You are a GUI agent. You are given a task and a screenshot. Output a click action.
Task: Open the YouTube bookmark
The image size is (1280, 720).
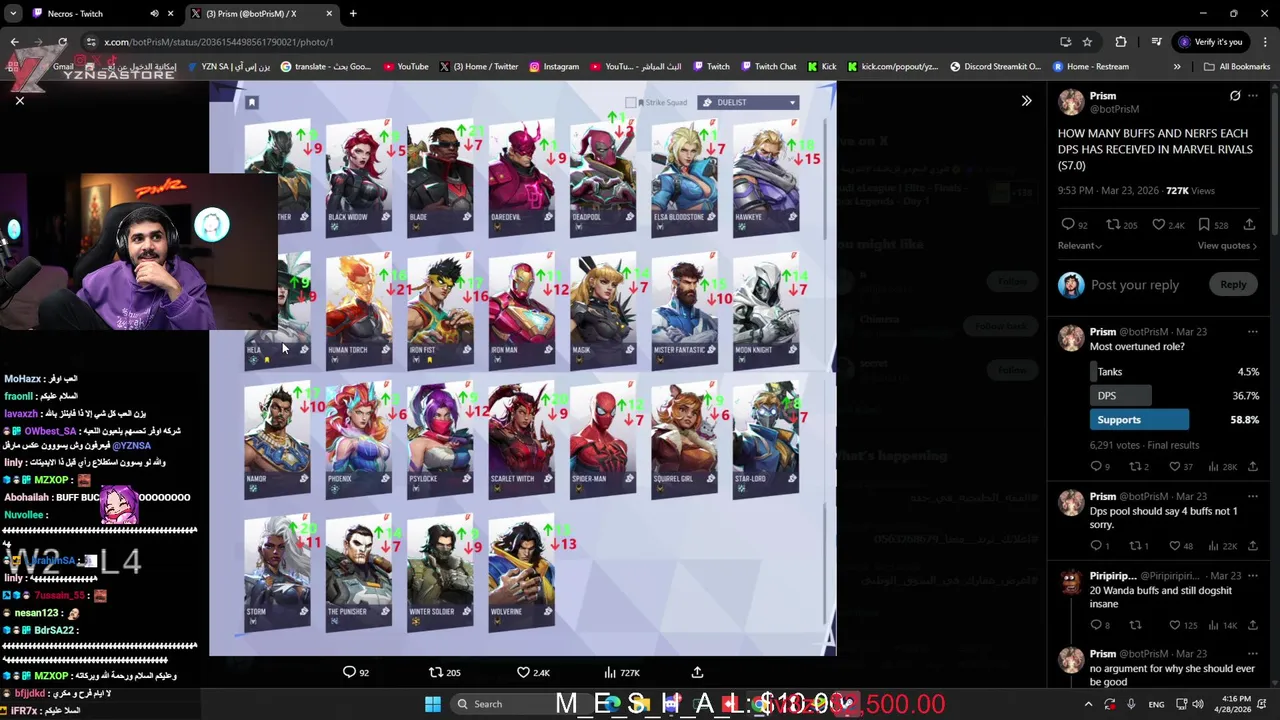pos(406,67)
